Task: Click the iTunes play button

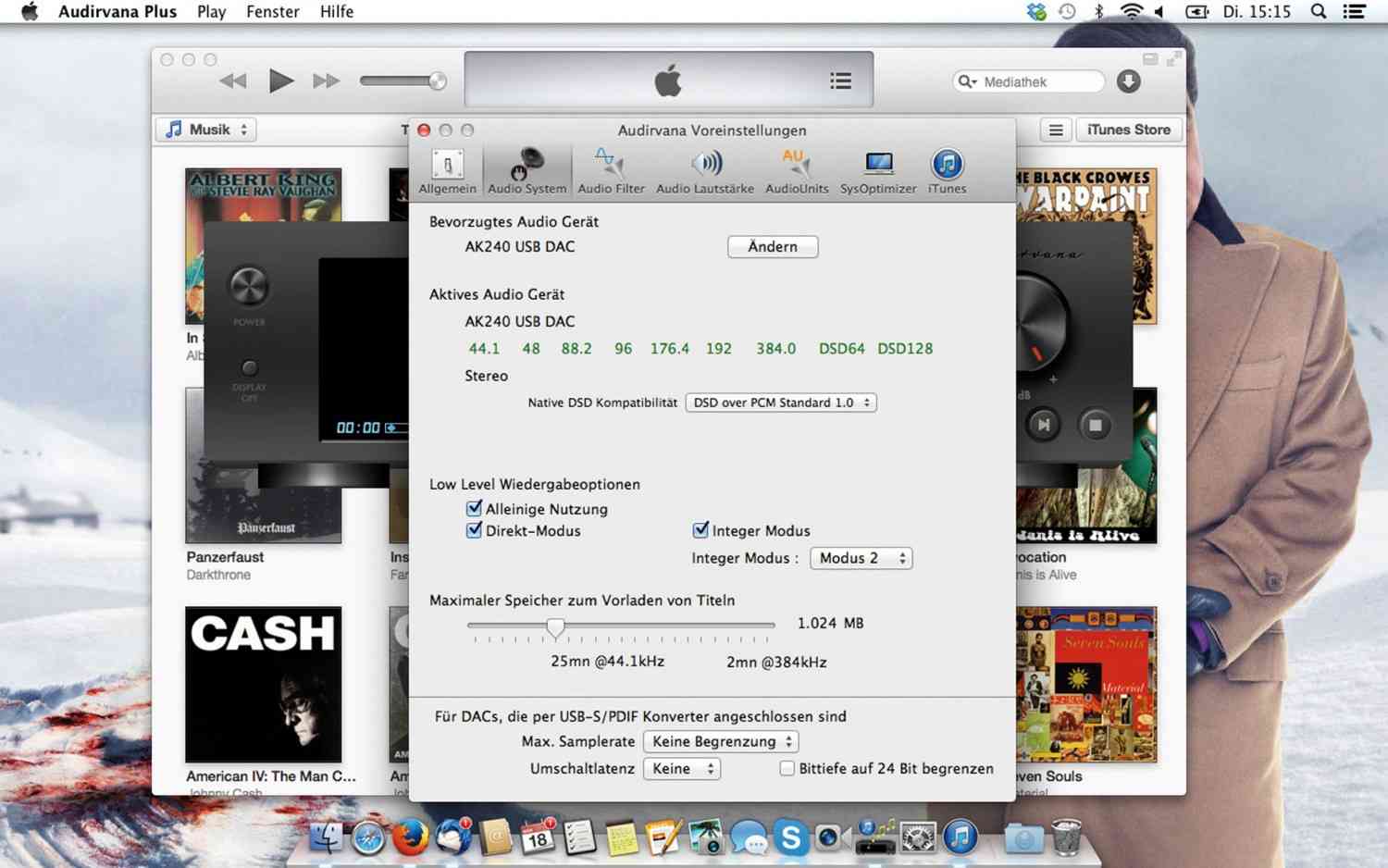Action: (280, 81)
